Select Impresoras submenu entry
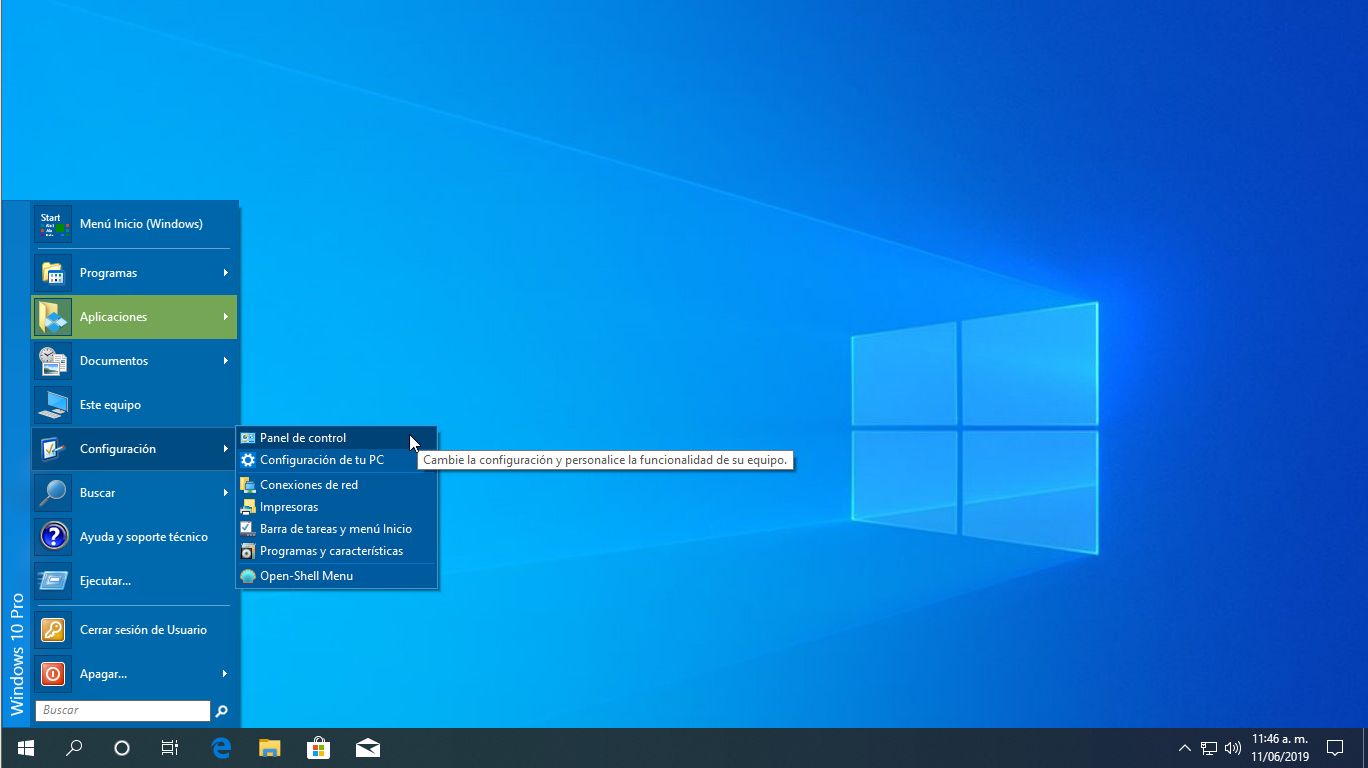Screen dimensions: 1368x768 [x=337, y=507]
